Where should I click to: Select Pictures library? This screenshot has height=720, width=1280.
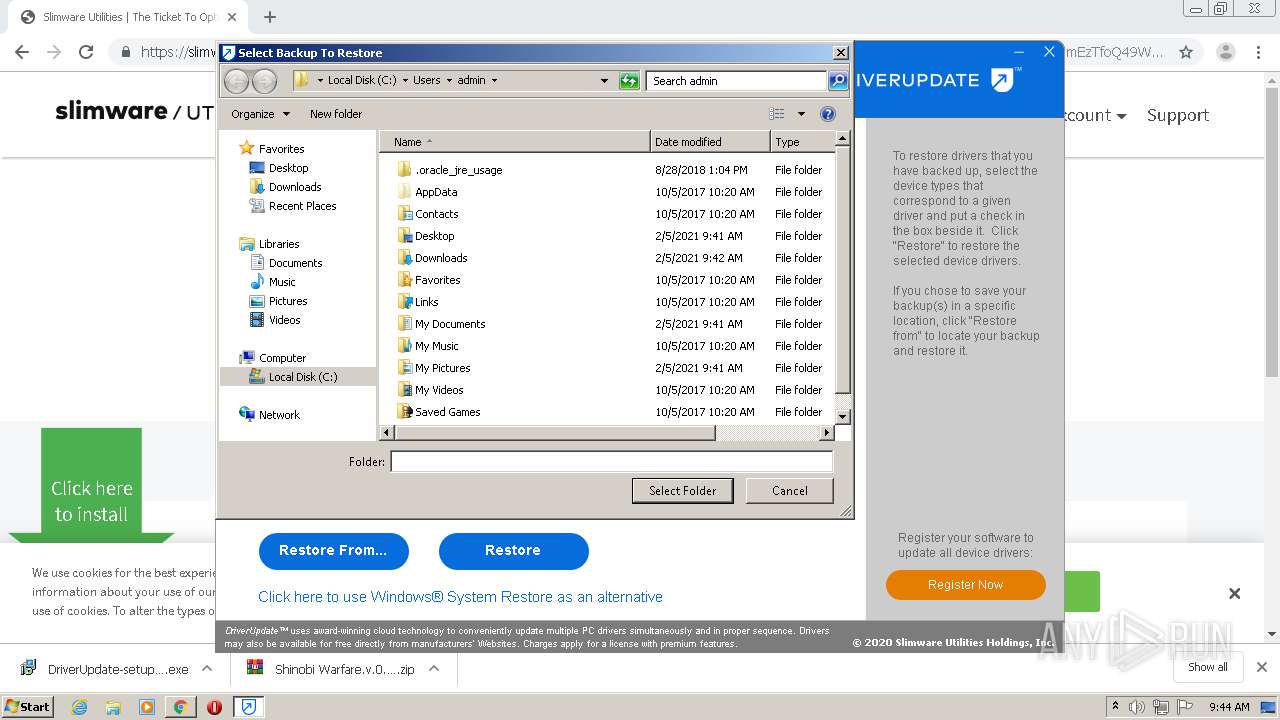[288, 301]
